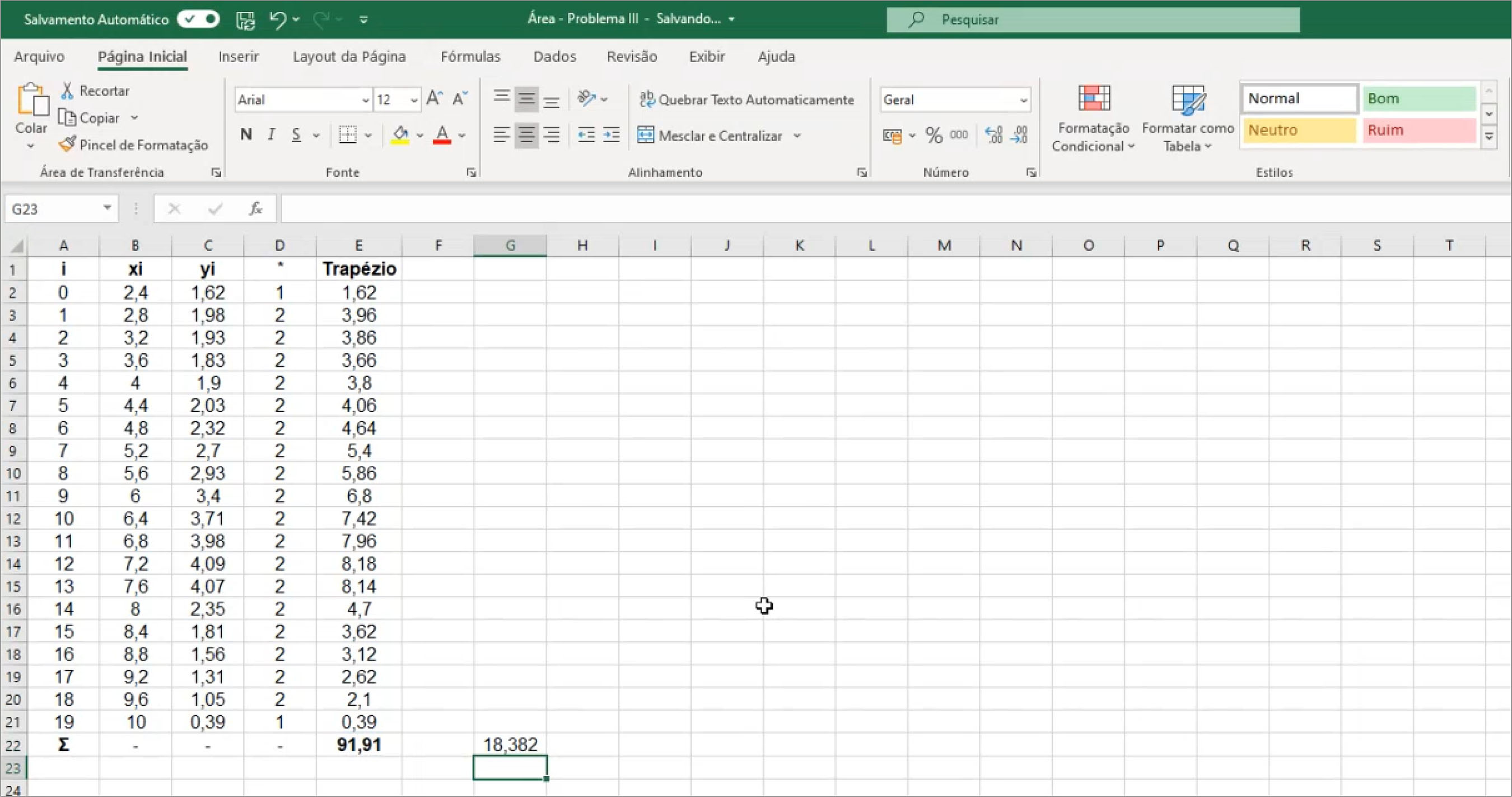Click Quebrar Texto Automaticamente button

click(746, 100)
